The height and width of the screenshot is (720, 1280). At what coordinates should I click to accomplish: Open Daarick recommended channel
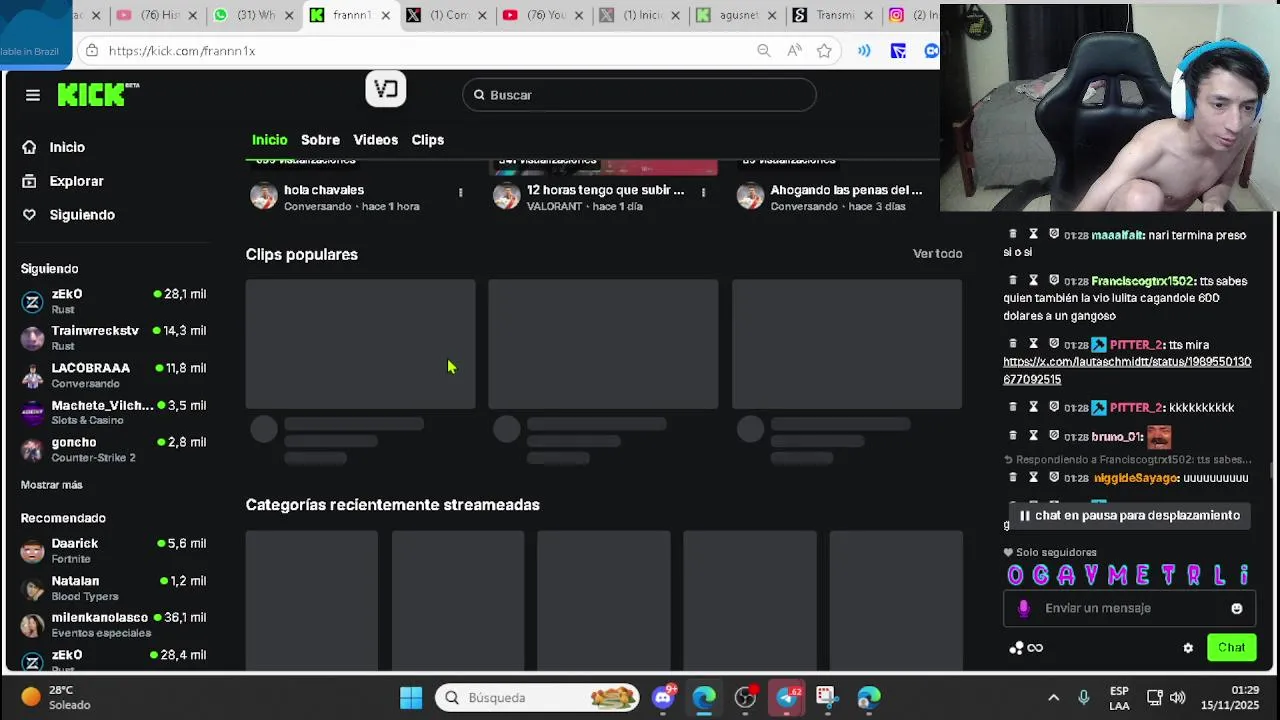(113, 551)
